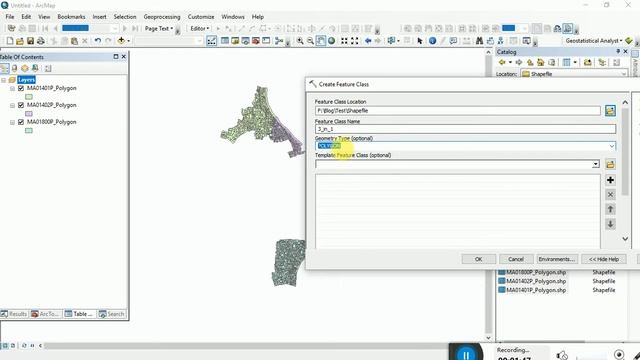This screenshot has width=640, height=360.
Task: Click the Environments button
Action: [557, 259]
